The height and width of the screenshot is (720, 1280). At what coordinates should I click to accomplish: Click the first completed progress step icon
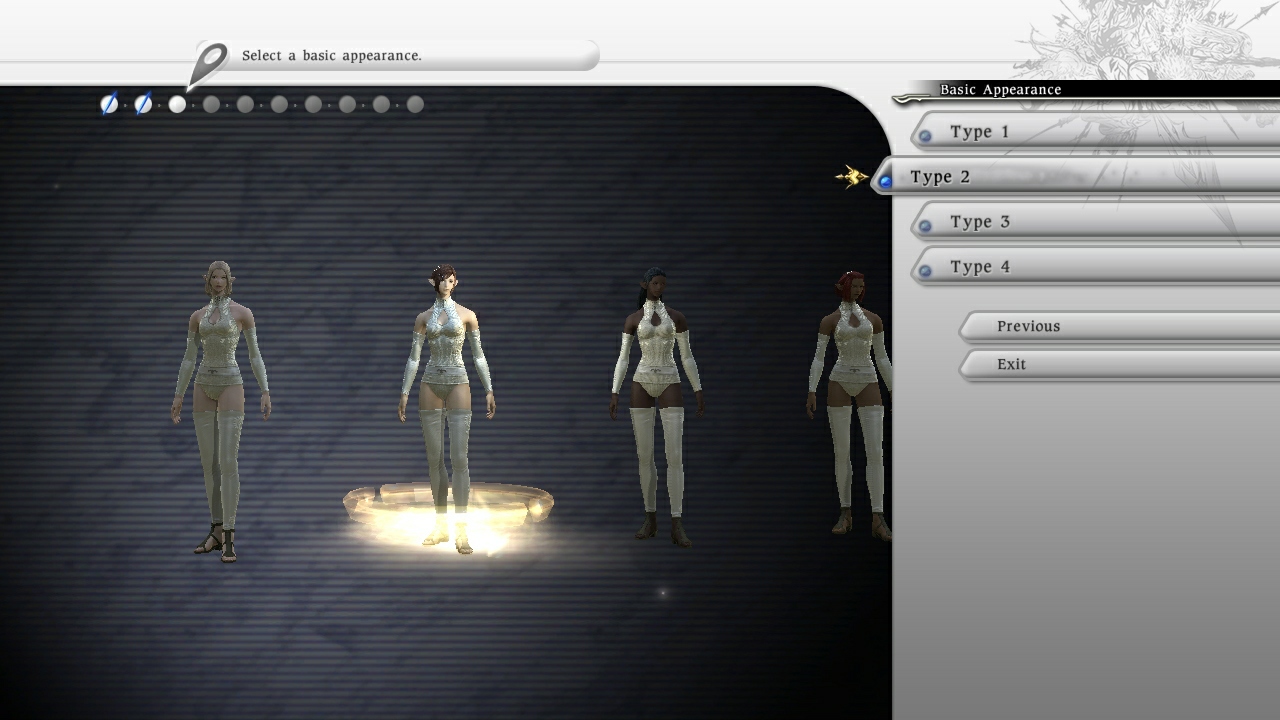108,103
